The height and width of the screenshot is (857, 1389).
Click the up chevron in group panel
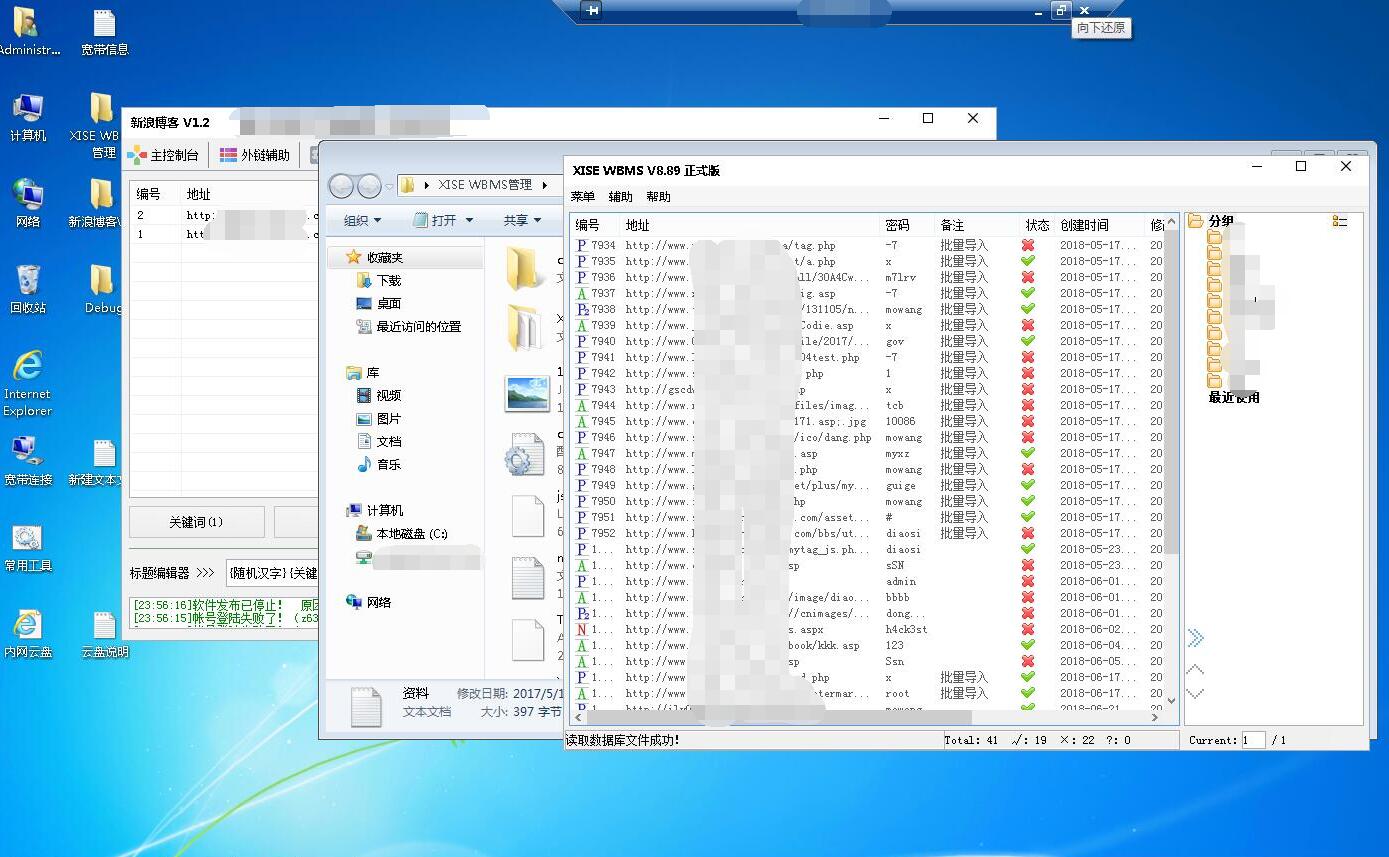pyautogui.click(x=1195, y=669)
